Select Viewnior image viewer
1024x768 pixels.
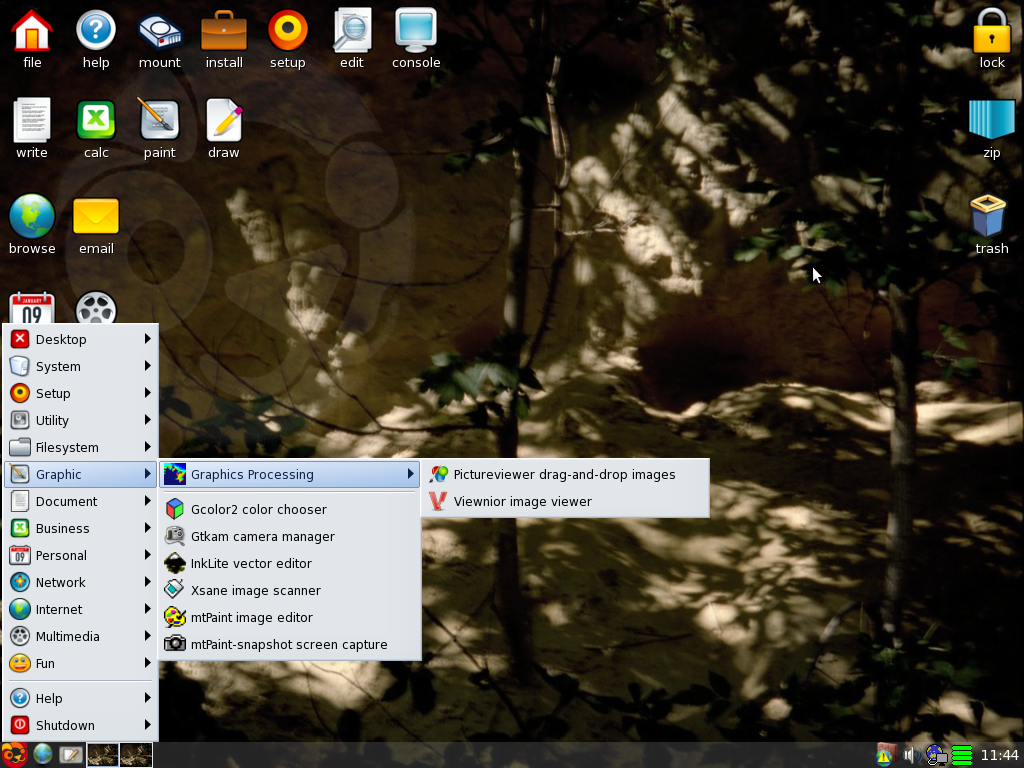tap(522, 501)
